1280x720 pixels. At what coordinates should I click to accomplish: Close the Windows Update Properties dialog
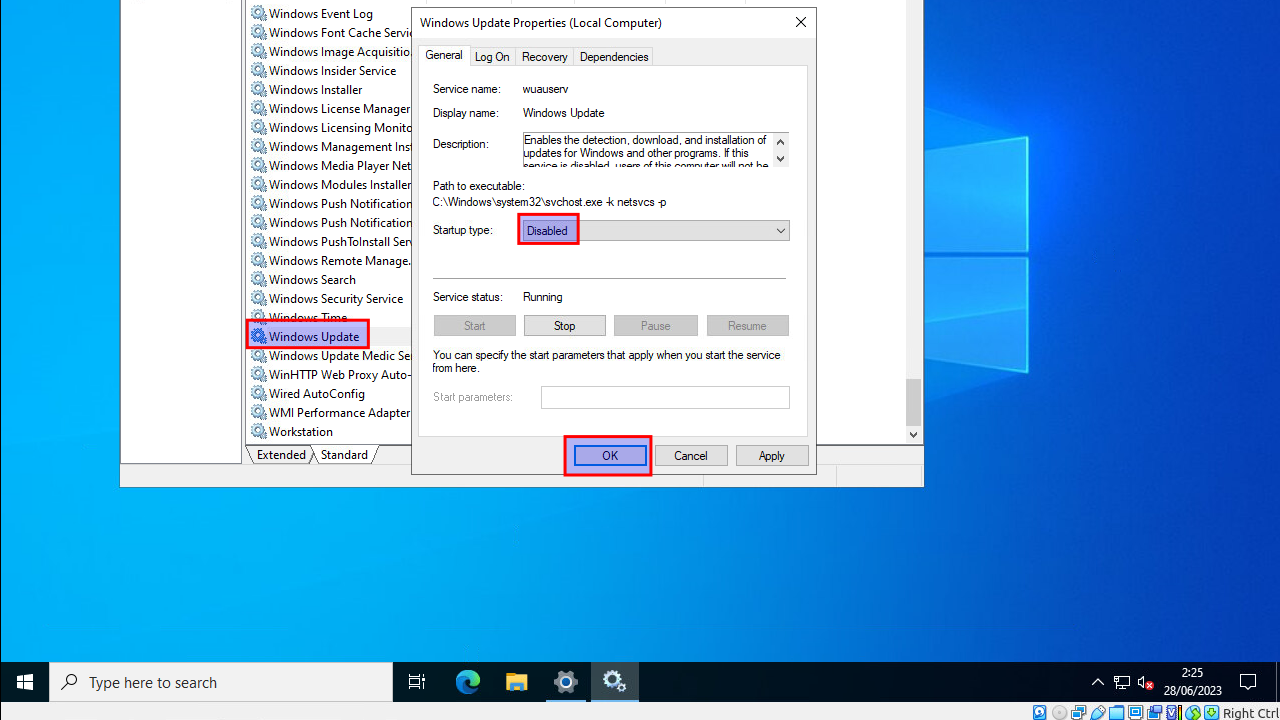801,23
